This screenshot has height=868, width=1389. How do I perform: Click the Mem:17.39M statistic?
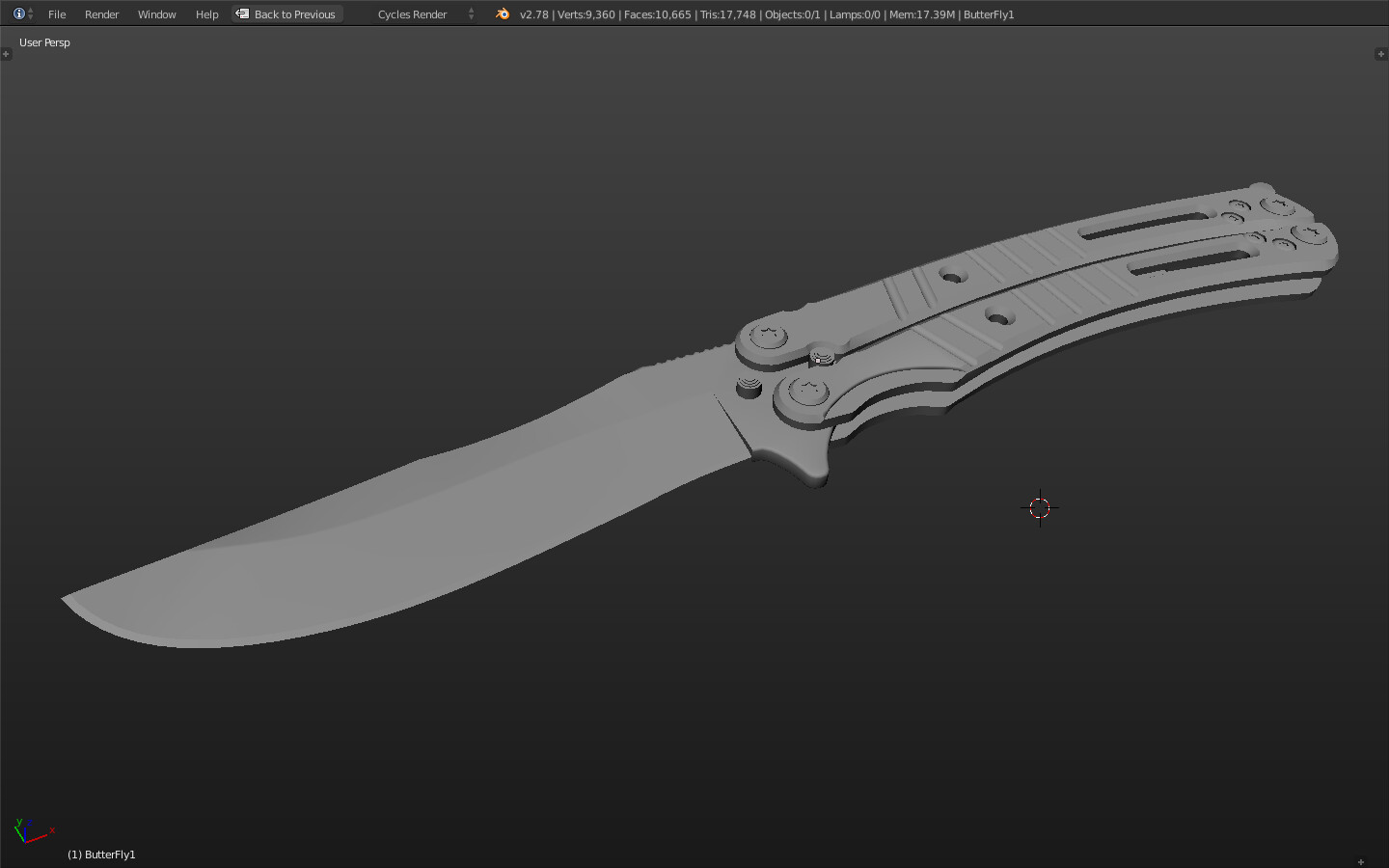click(x=922, y=14)
